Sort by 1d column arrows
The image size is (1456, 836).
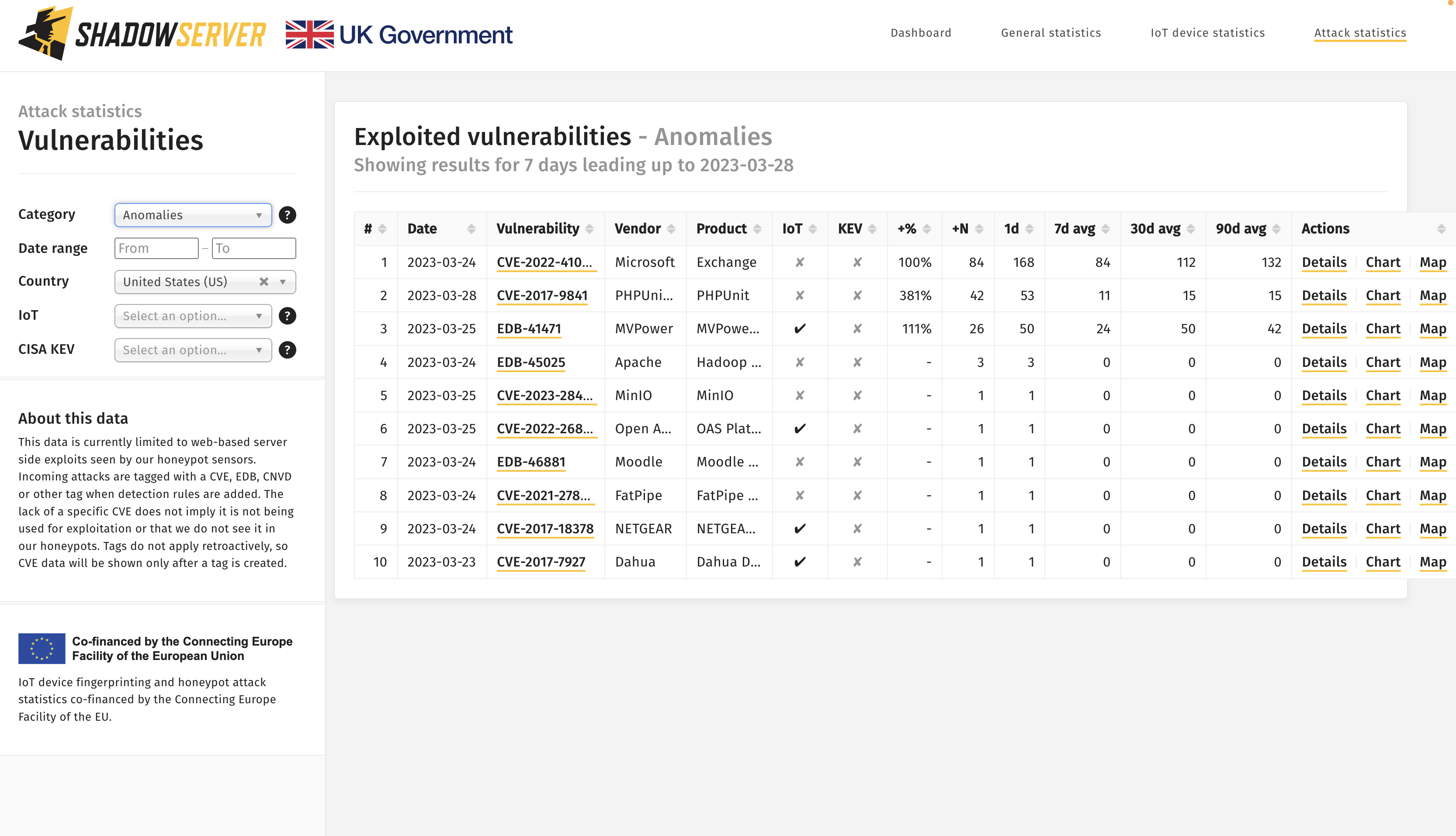[x=1029, y=228]
